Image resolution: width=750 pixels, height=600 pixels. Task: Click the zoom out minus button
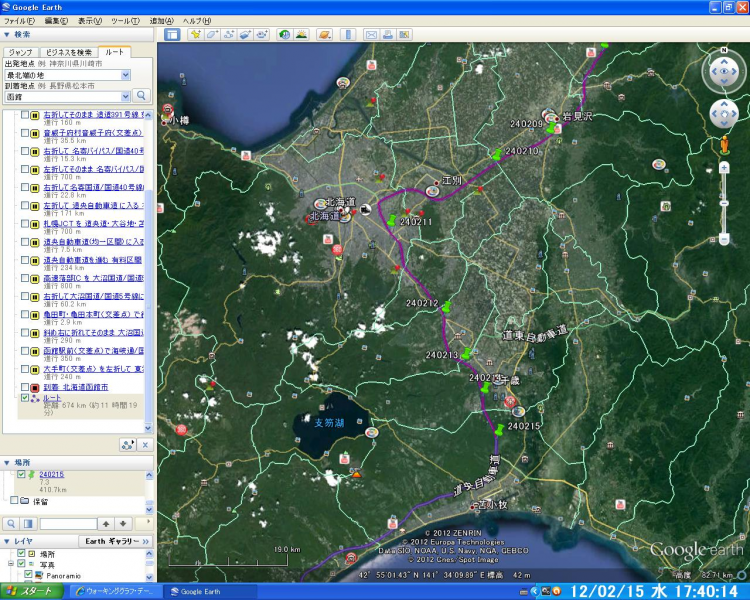click(x=724, y=239)
